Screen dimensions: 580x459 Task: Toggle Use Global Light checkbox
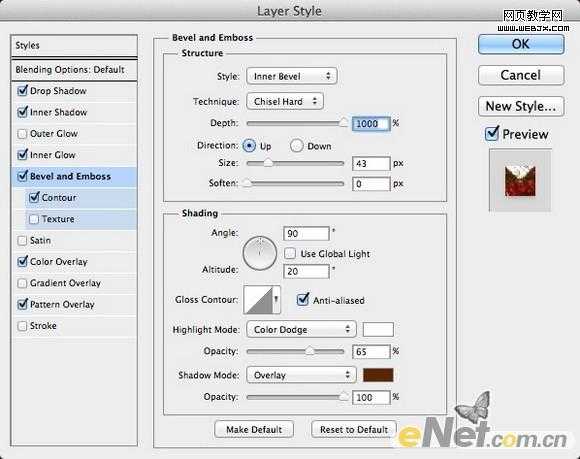290,254
